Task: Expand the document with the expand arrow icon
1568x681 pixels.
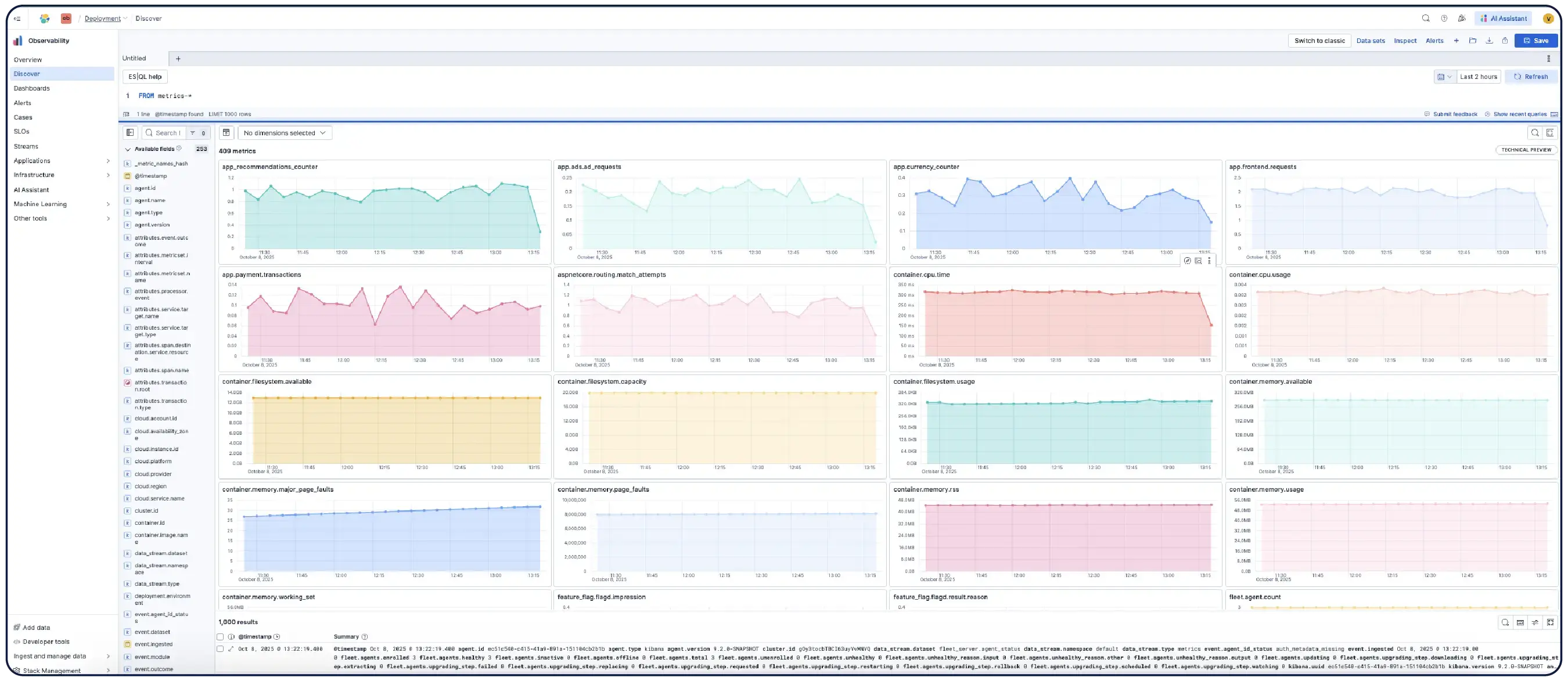Action: point(230,648)
